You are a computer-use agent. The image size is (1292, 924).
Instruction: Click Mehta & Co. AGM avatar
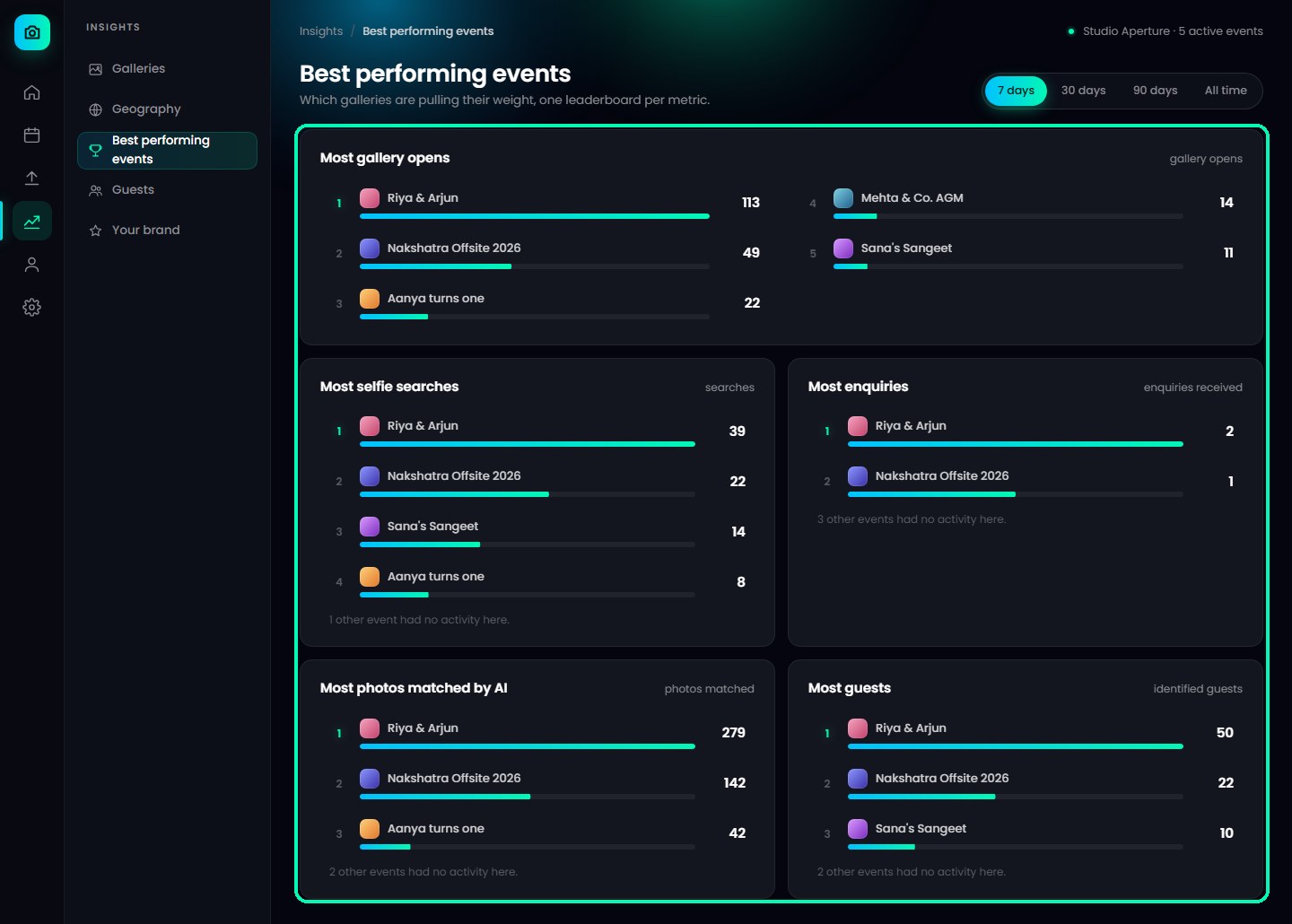pyautogui.click(x=843, y=198)
